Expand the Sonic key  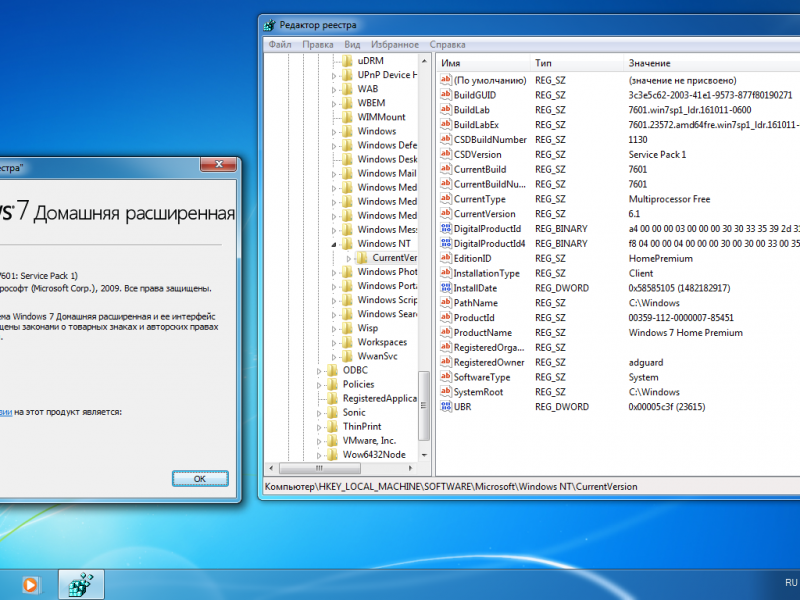[x=319, y=413]
